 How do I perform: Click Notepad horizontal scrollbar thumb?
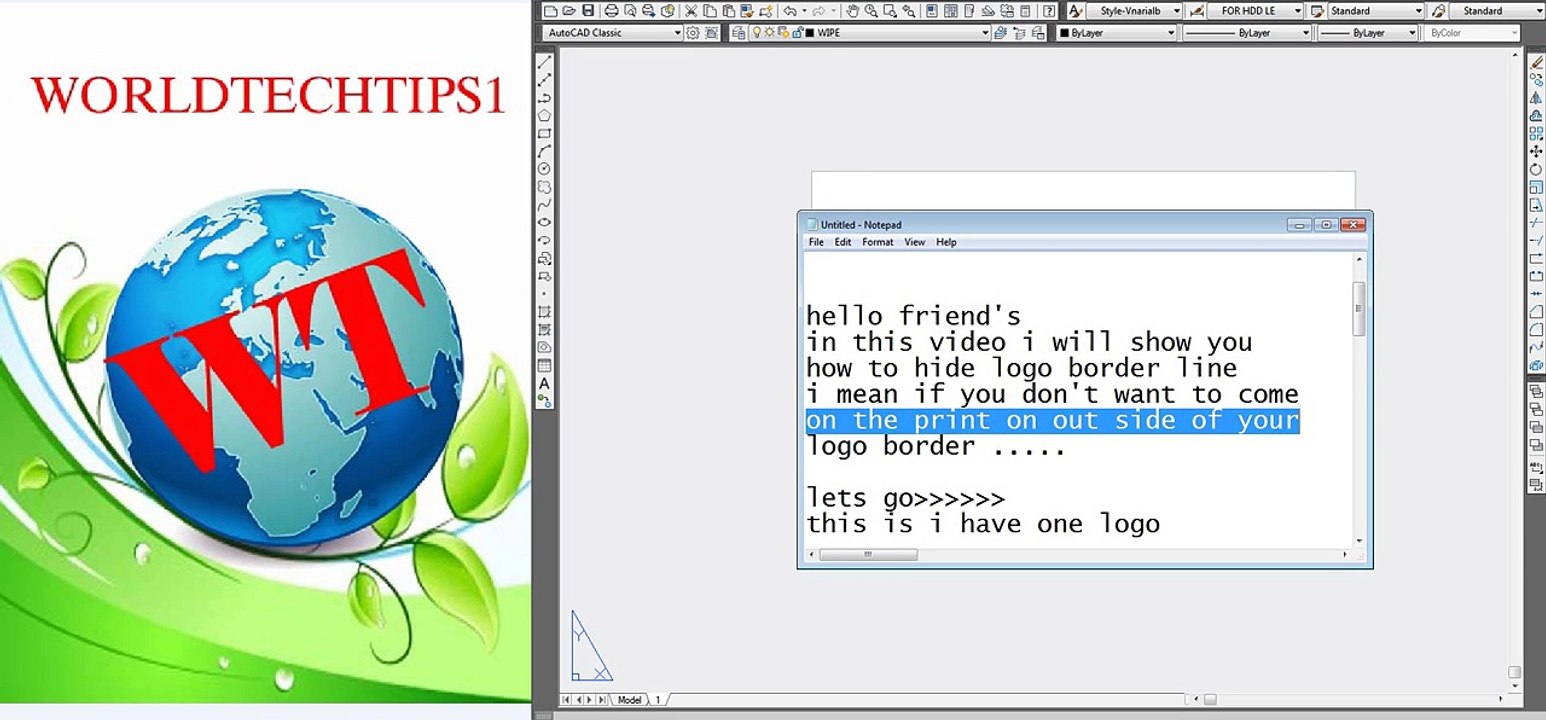[x=867, y=555]
